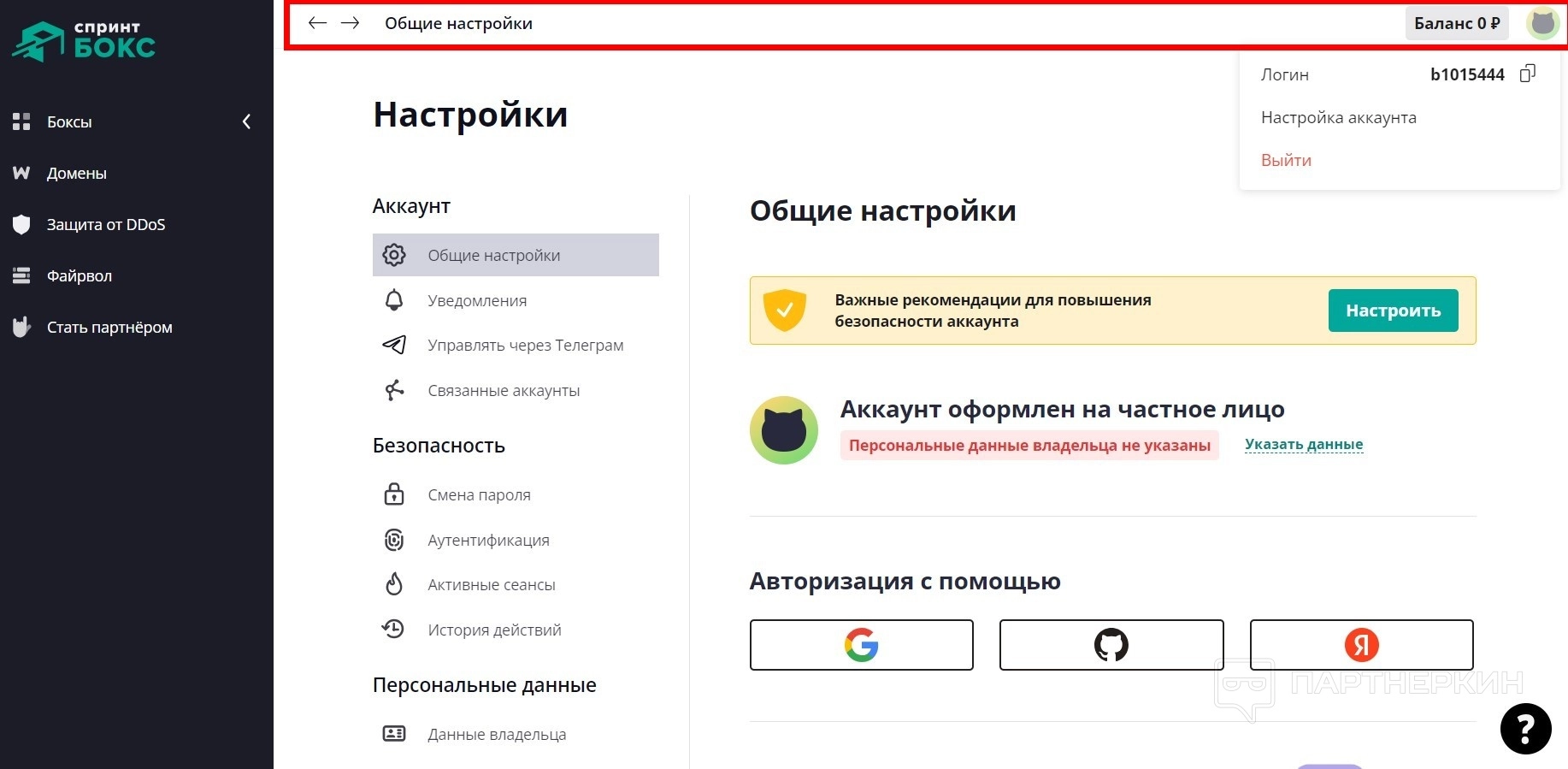1568x769 pixels.
Task: Click the Домены W icon
Action: pyautogui.click(x=21, y=173)
